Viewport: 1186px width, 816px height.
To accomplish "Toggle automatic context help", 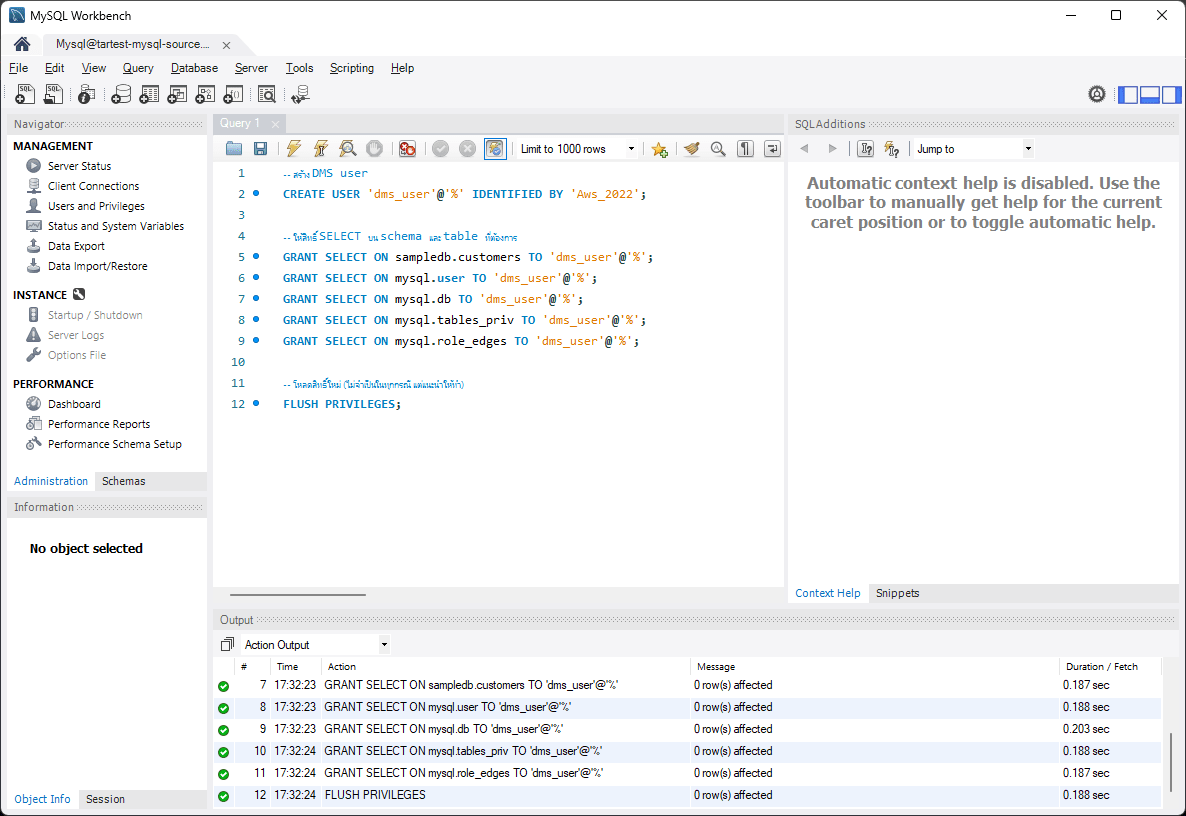I will [x=892, y=149].
